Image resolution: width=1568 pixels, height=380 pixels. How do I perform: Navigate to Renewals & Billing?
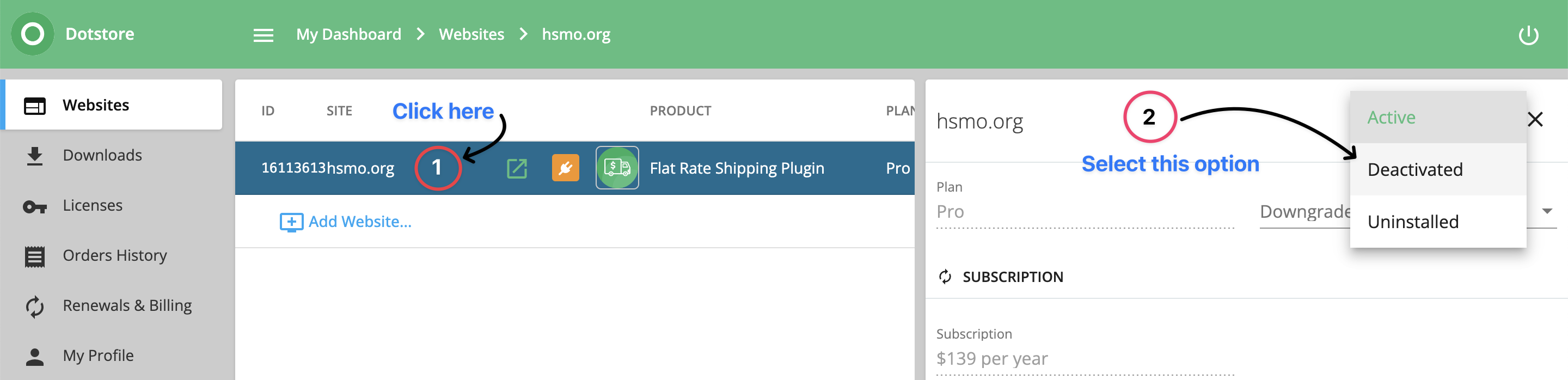[x=127, y=305]
